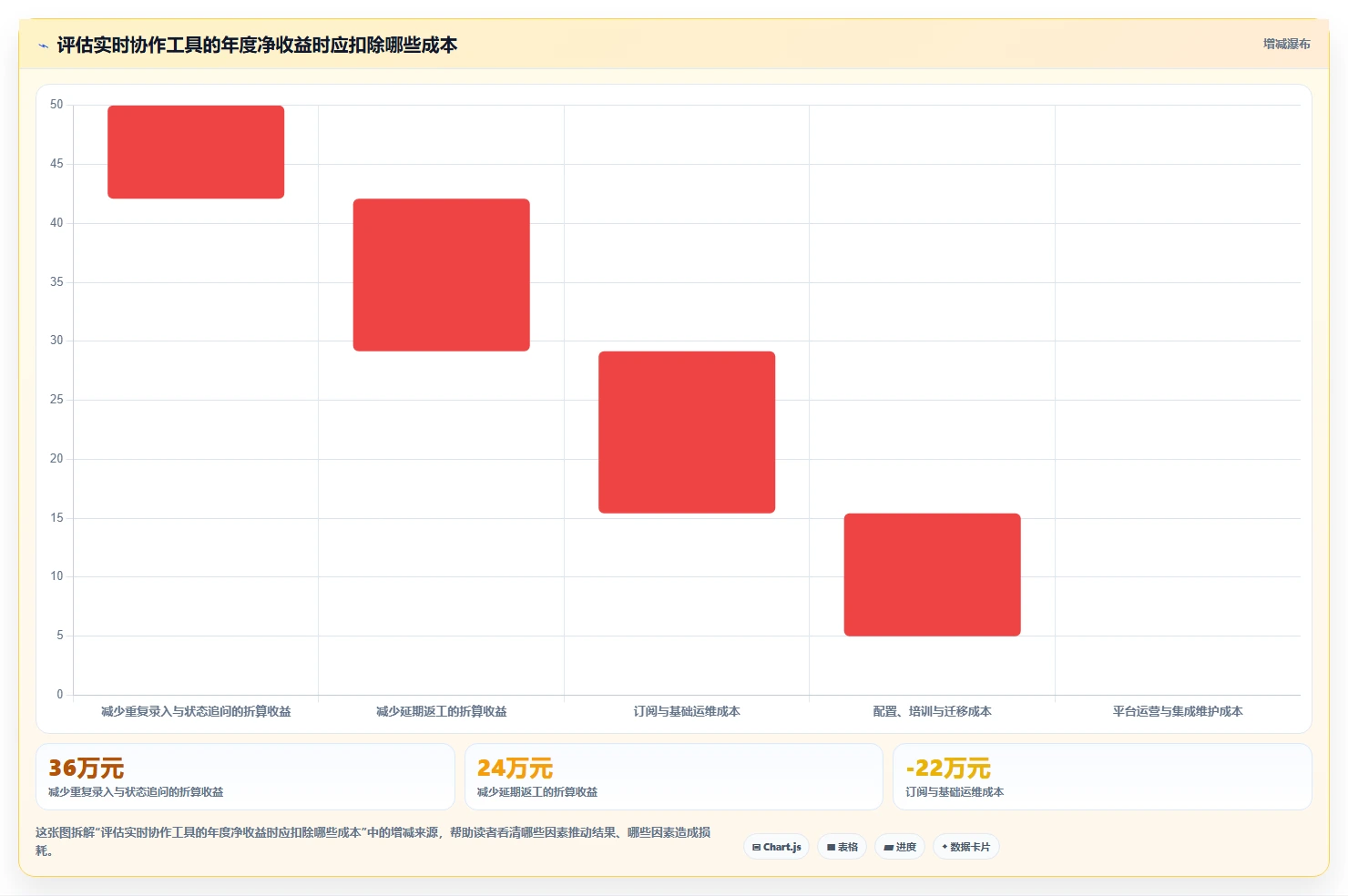Click axis label 配置、培训与迁移成本
The height and width of the screenshot is (896, 1348).
coord(933,711)
